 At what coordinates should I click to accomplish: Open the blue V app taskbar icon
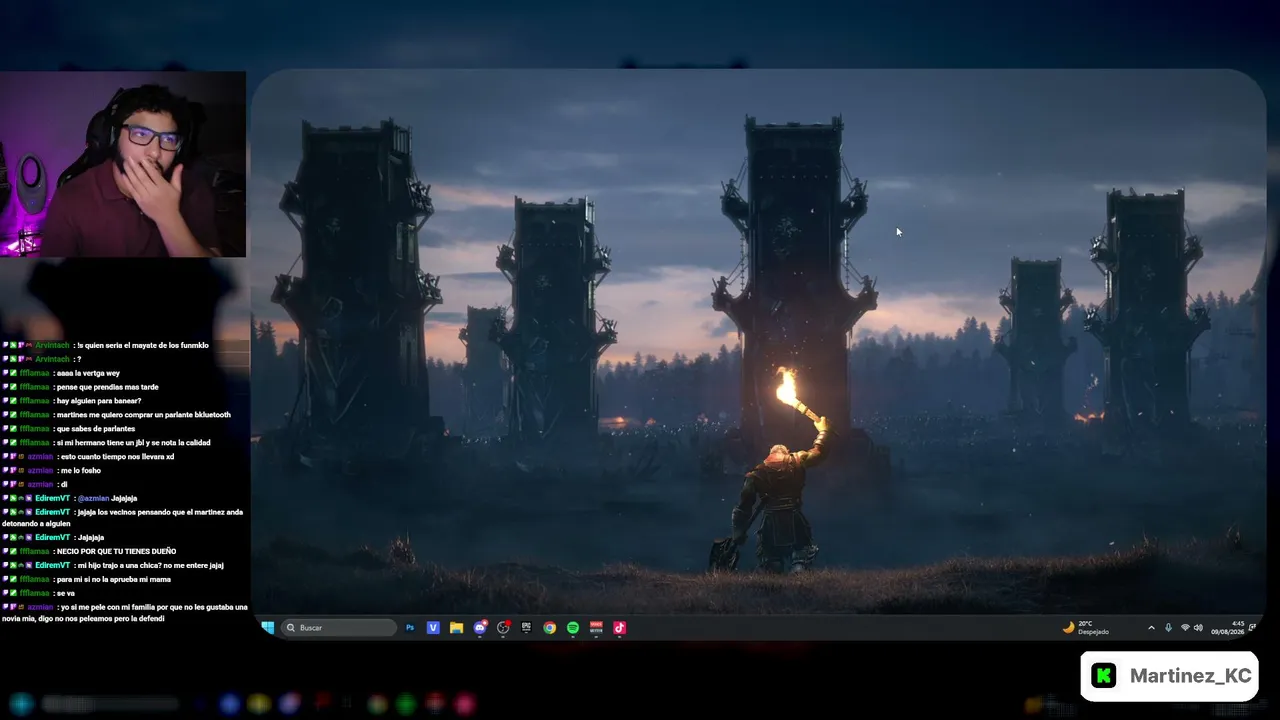(433, 628)
